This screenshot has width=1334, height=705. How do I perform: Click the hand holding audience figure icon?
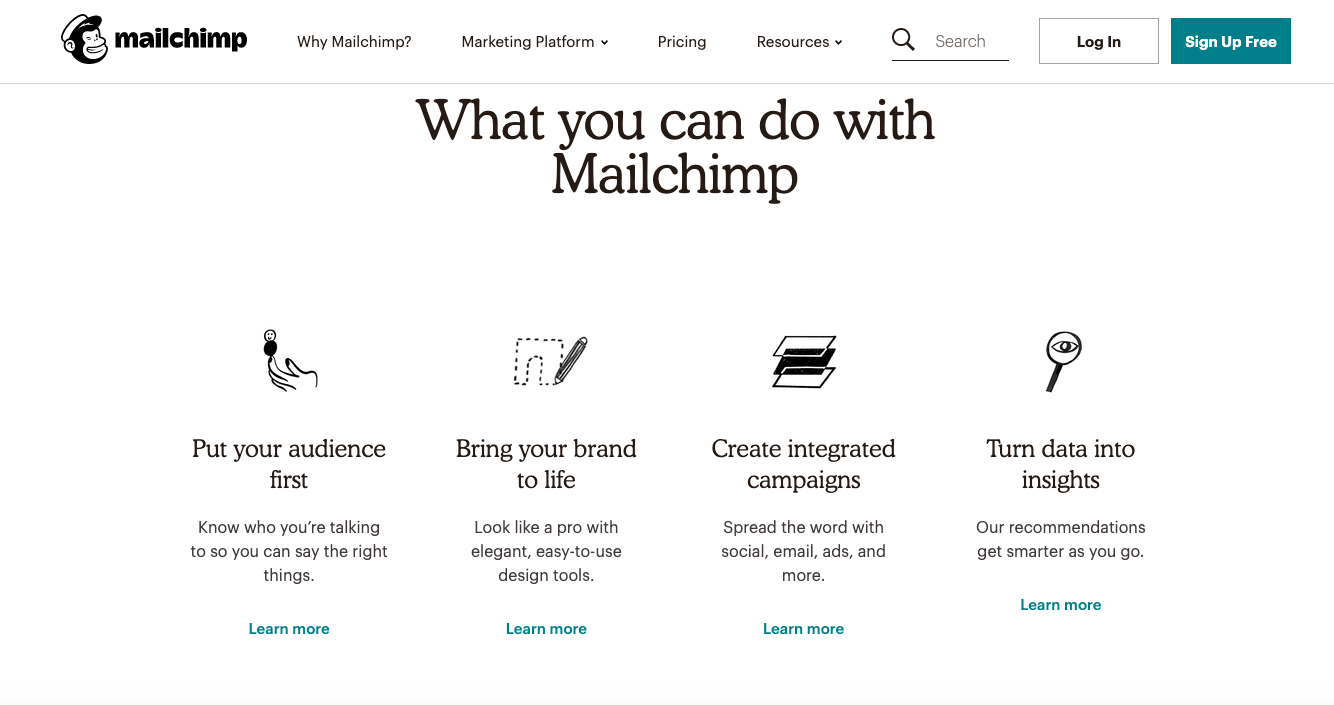288,360
